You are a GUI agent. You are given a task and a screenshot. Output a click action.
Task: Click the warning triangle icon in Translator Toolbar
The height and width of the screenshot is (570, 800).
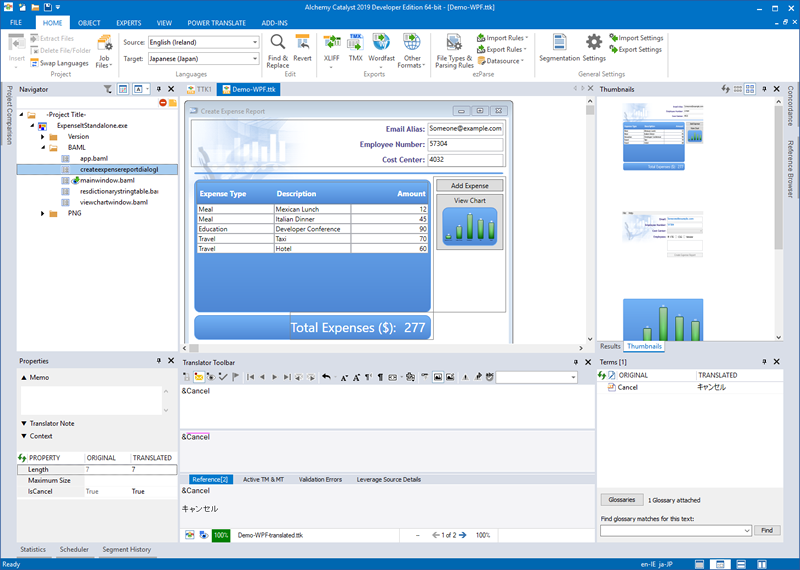pos(465,377)
